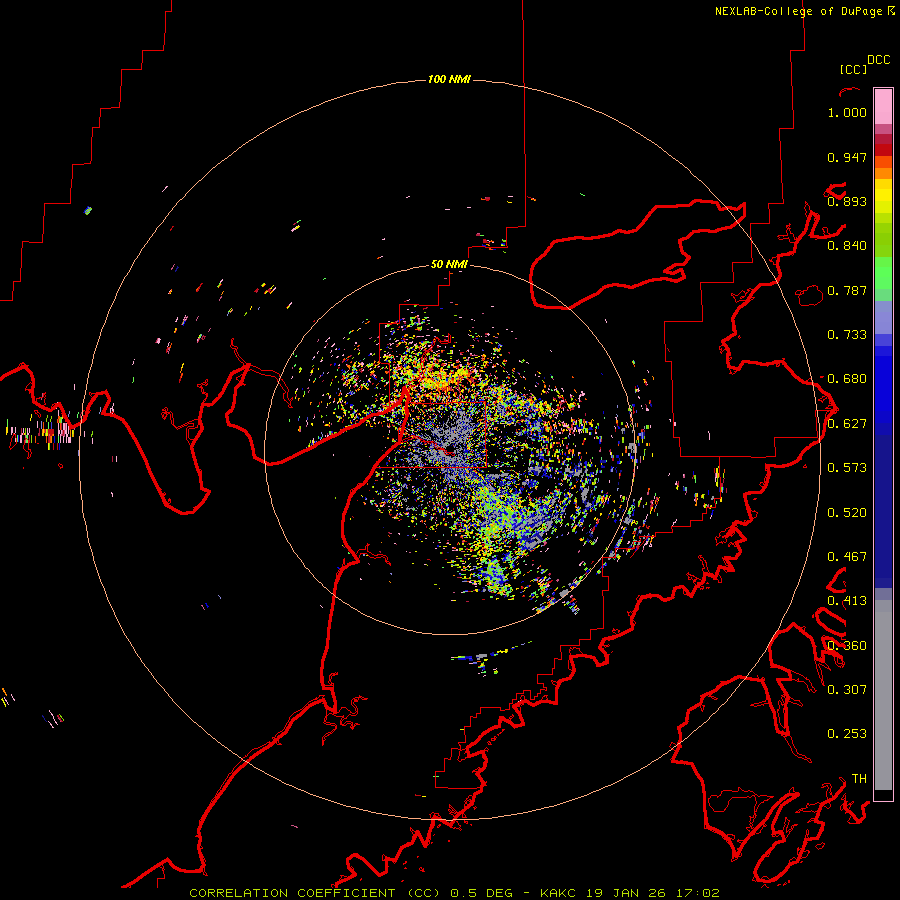The image size is (900, 900).
Task: Click the 100 NMI range ring label
Action: coord(449,79)
